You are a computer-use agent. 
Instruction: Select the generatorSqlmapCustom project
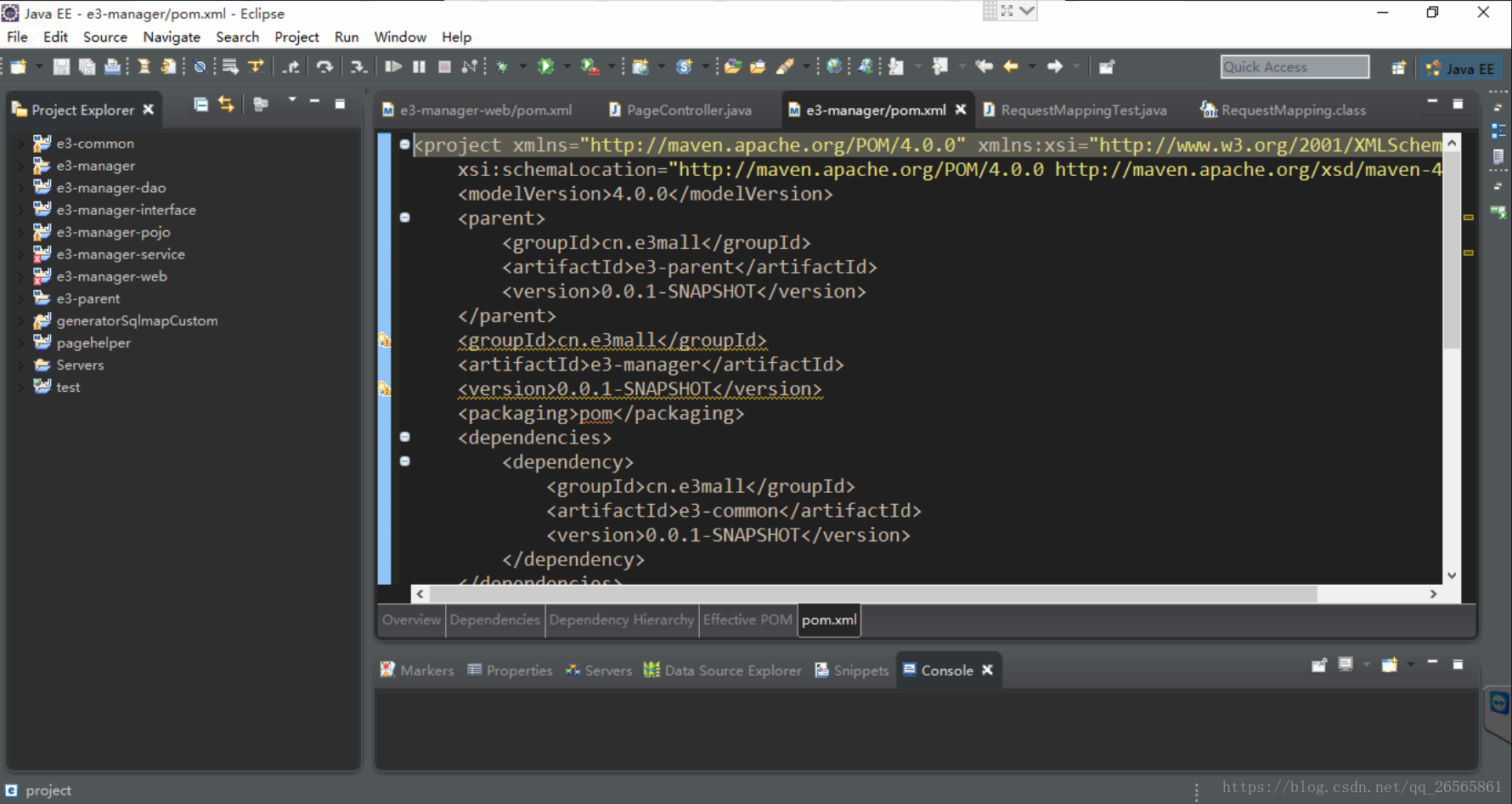tap(137, 320)
